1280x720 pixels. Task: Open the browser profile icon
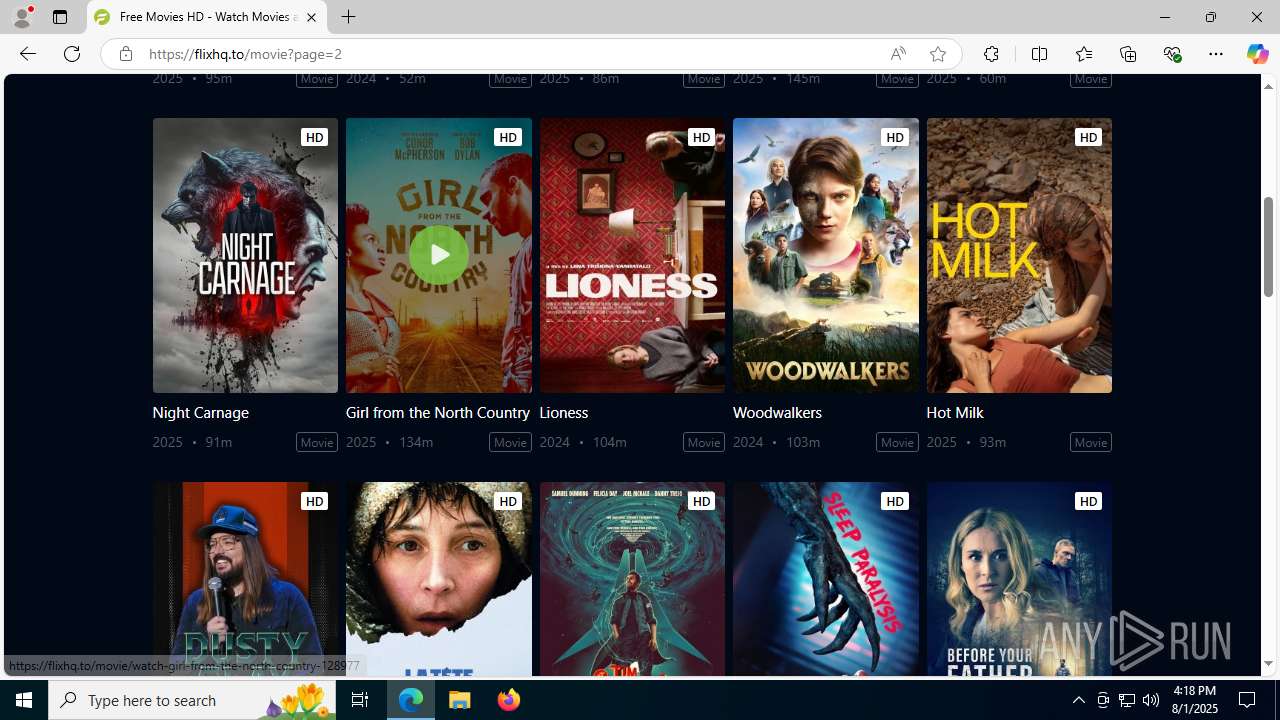coord(22,17)
